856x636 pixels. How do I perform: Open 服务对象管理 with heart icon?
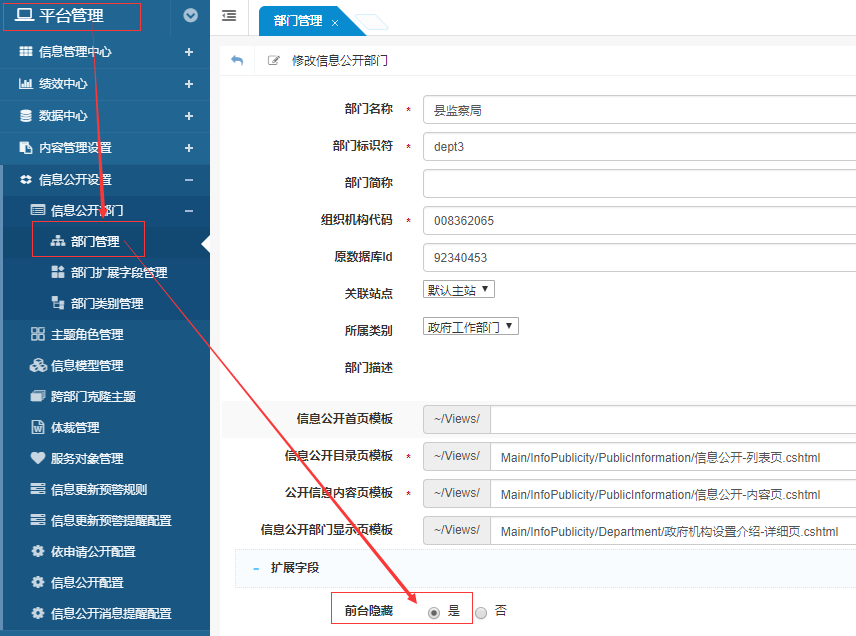[86, 459]
